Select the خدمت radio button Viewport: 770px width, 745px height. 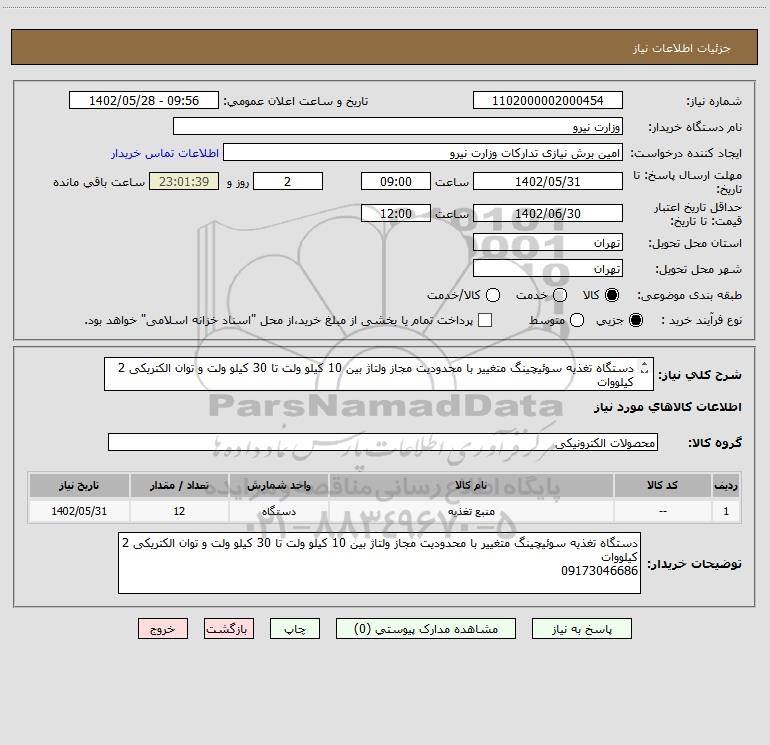click(x=560, y=295)
